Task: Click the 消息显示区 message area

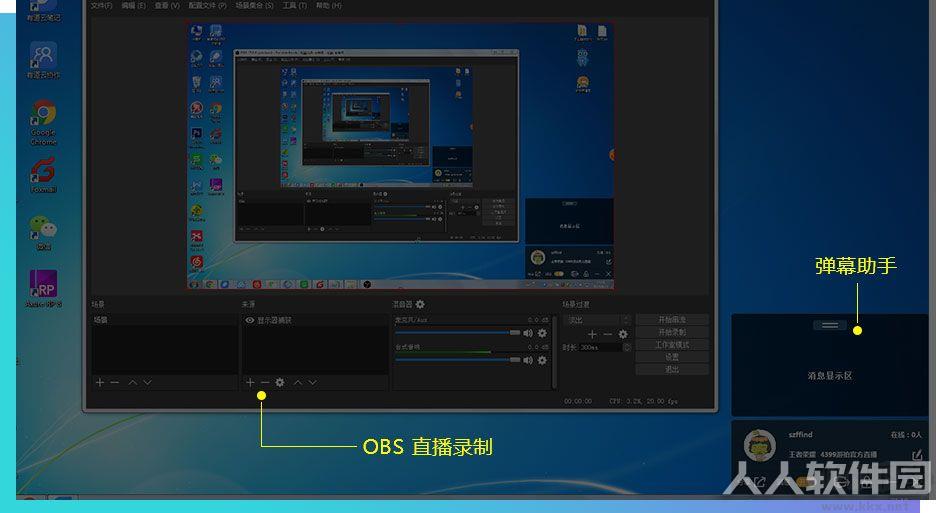Action: coord(830,376)
